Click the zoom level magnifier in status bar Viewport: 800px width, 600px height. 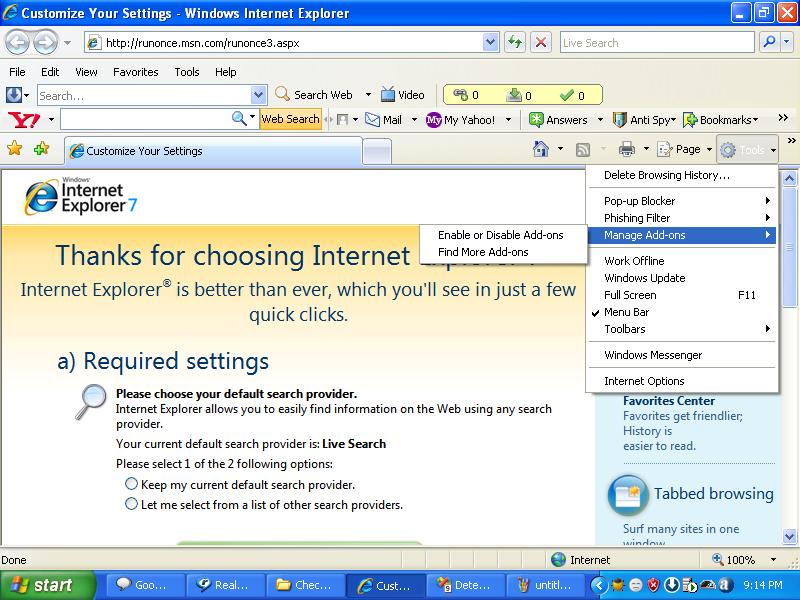point(718,559)
